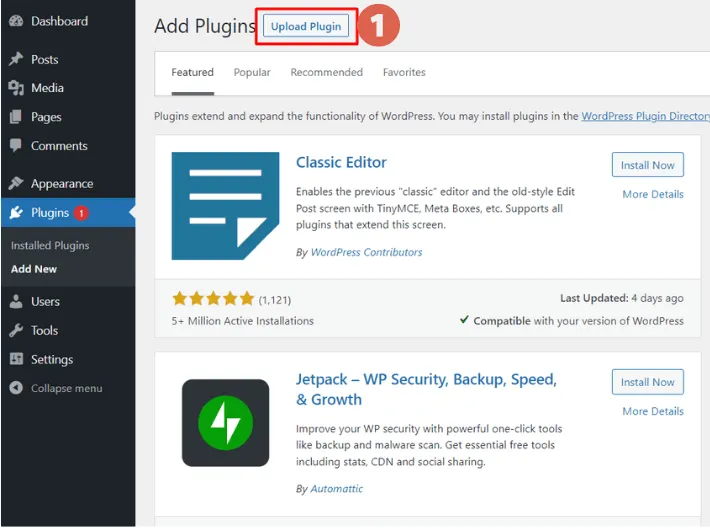
Task: Open Comments in the sidebar
Action: pos(68,146)
